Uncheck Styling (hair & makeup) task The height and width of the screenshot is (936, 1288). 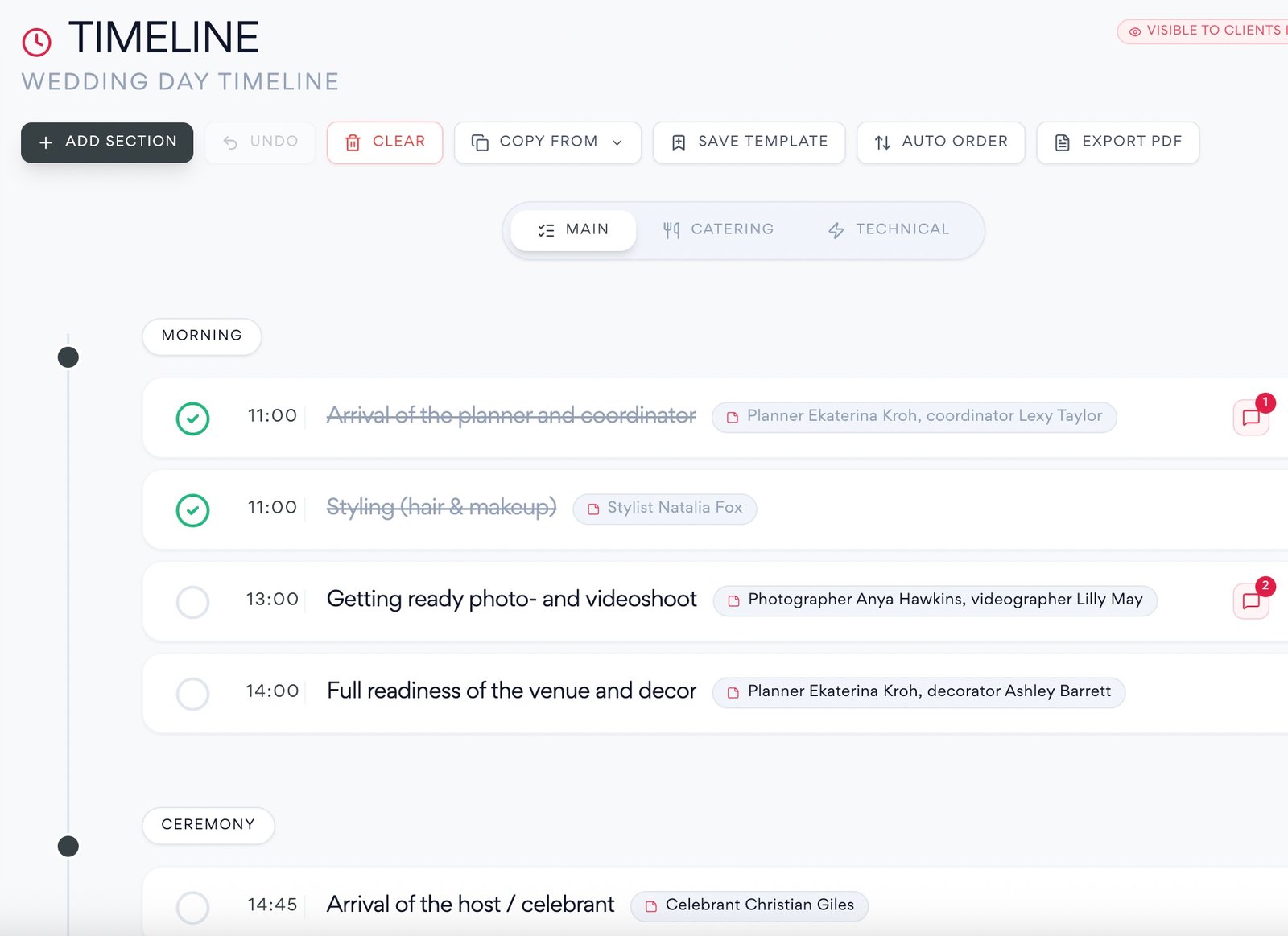(193, 510)
